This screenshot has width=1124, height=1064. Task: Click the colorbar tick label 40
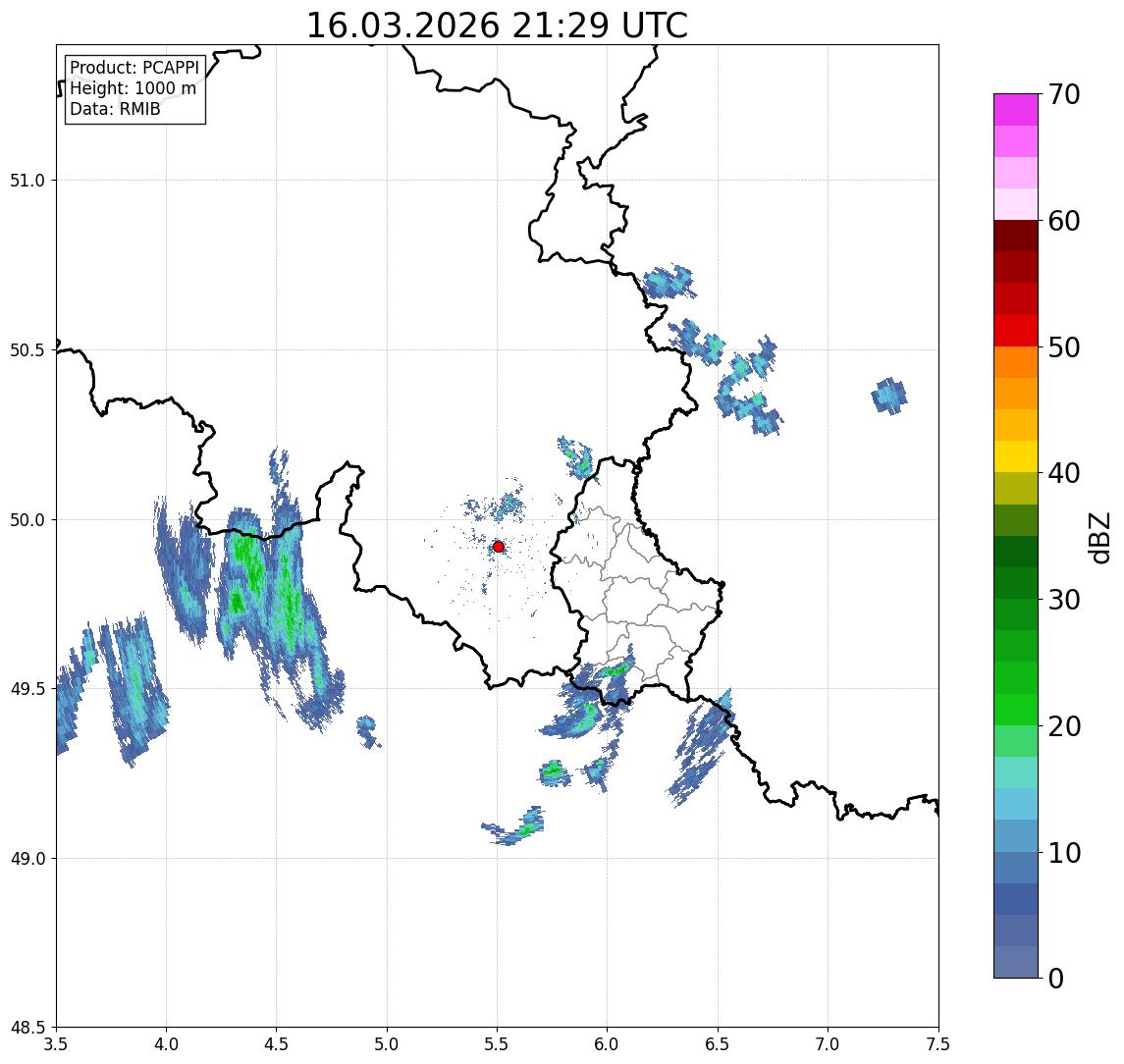[x=1064, y=473]
